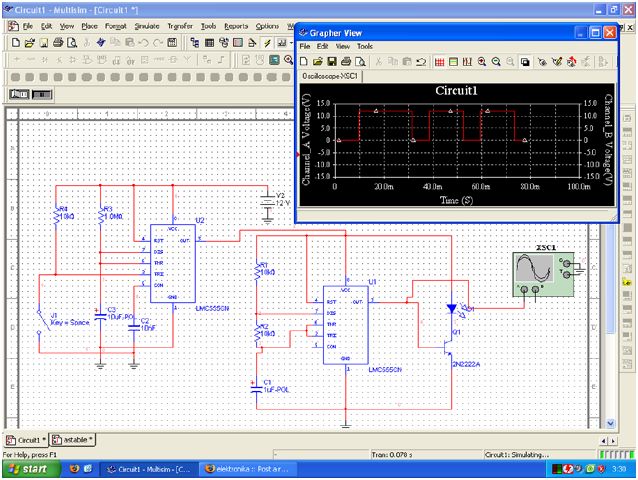Switch to the astable circuit tab
Screen dimensions: 638x480
[x=73, y=439]
